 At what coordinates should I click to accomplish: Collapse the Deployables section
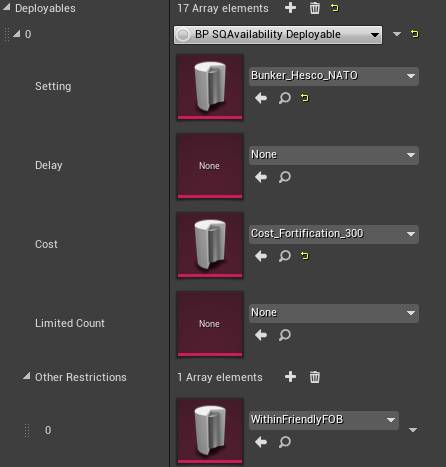point(6,7)
